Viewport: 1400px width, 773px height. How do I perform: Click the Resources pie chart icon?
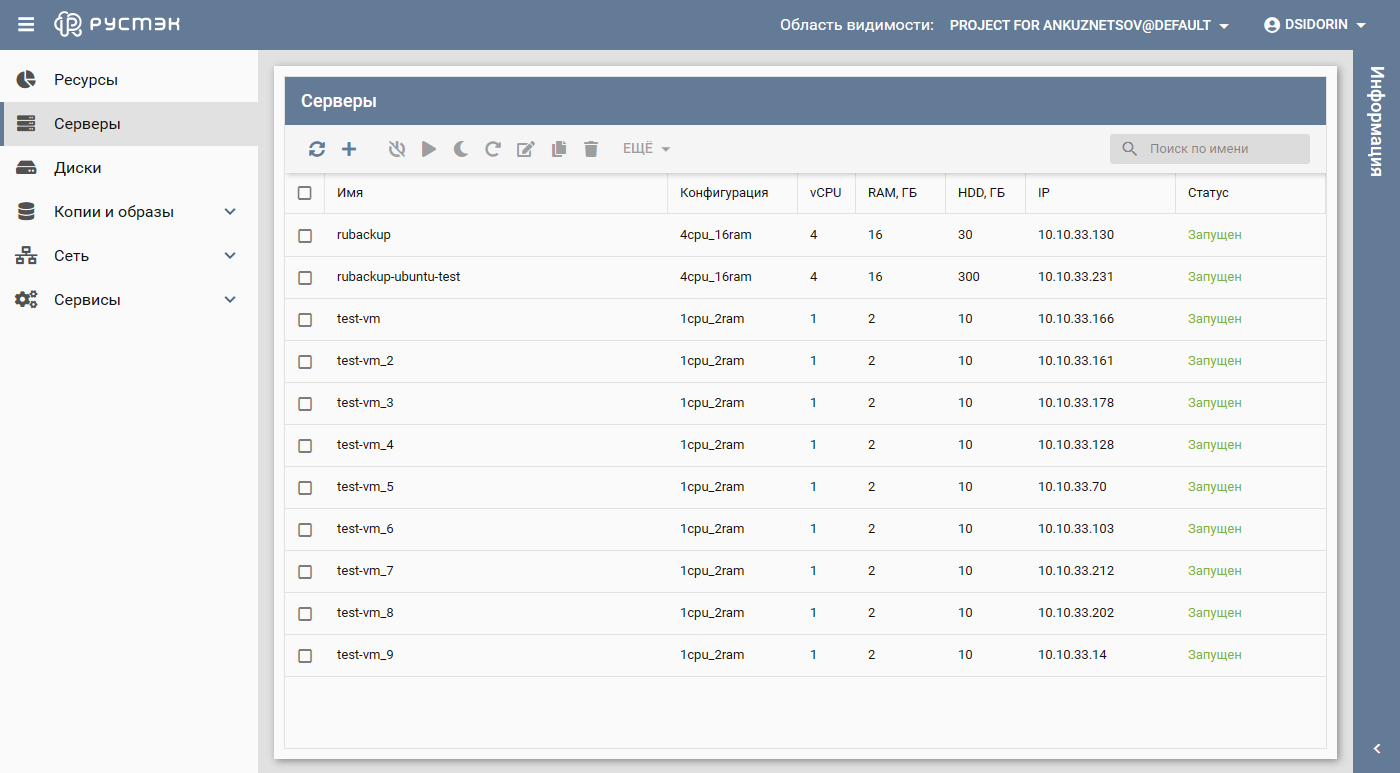(26, 80)
